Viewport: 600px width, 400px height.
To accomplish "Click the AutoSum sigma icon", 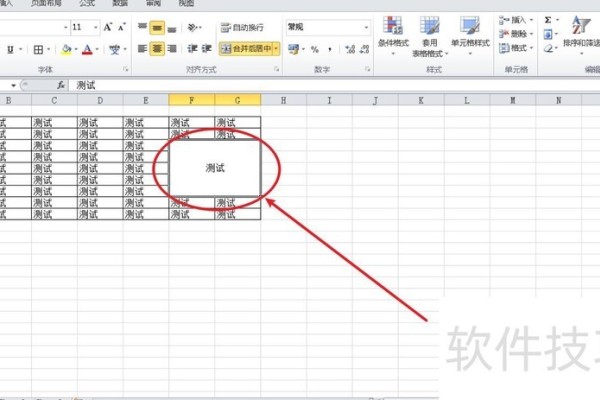I will pyautogui.click(x=548, y=20).
